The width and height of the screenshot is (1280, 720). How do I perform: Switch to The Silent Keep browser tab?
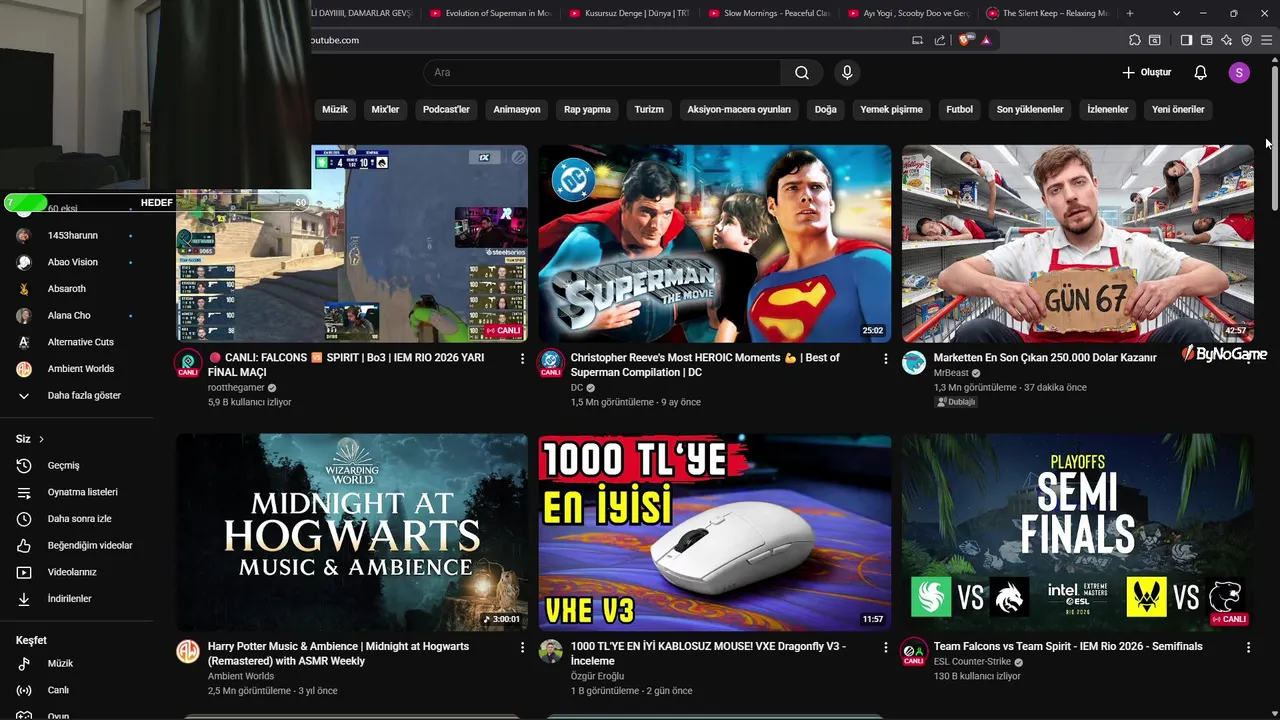(x=1047, y=13)
